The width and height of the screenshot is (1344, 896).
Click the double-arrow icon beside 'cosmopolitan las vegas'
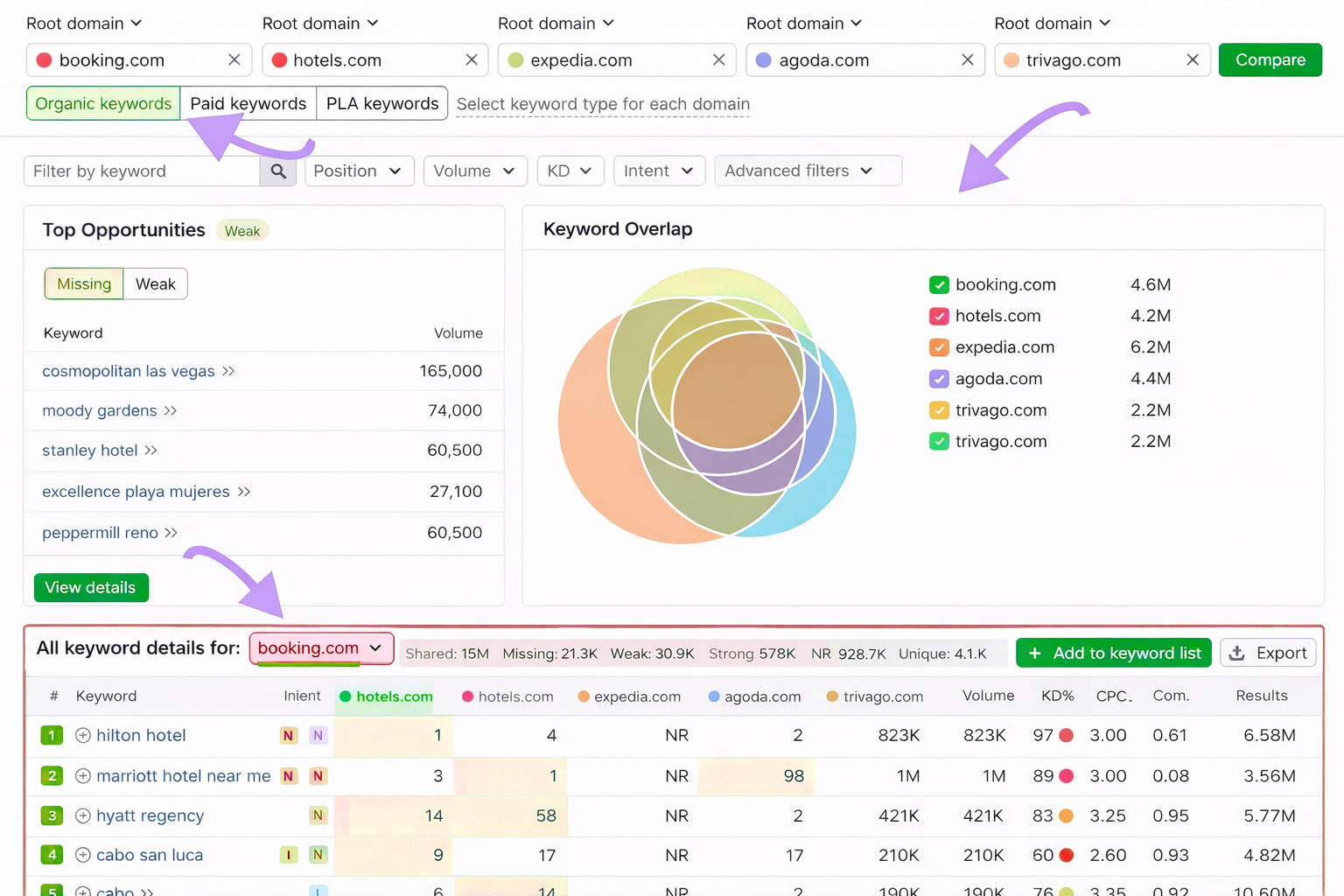228,371
